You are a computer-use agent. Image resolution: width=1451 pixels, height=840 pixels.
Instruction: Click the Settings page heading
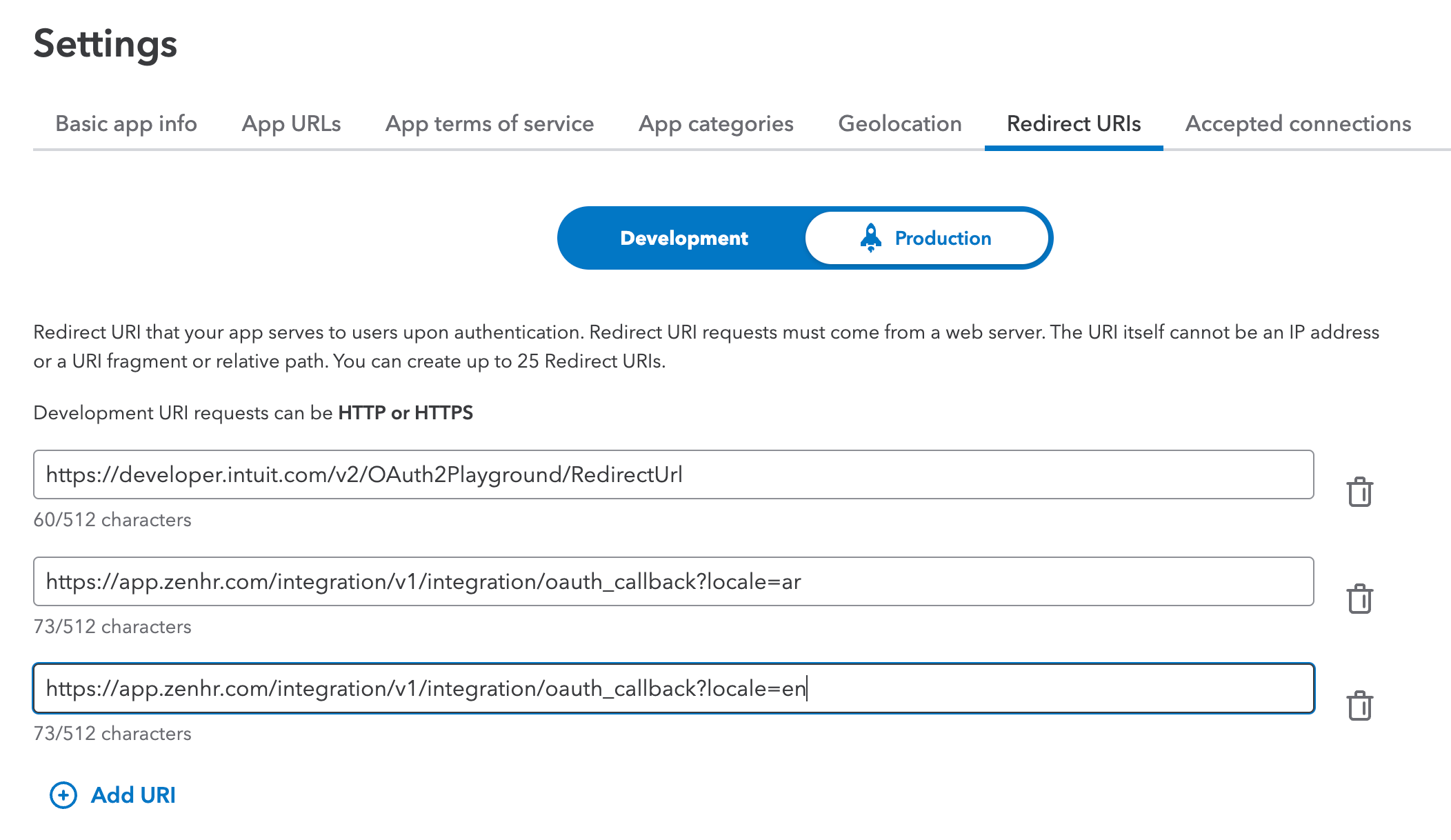click(x=106, y=43)
